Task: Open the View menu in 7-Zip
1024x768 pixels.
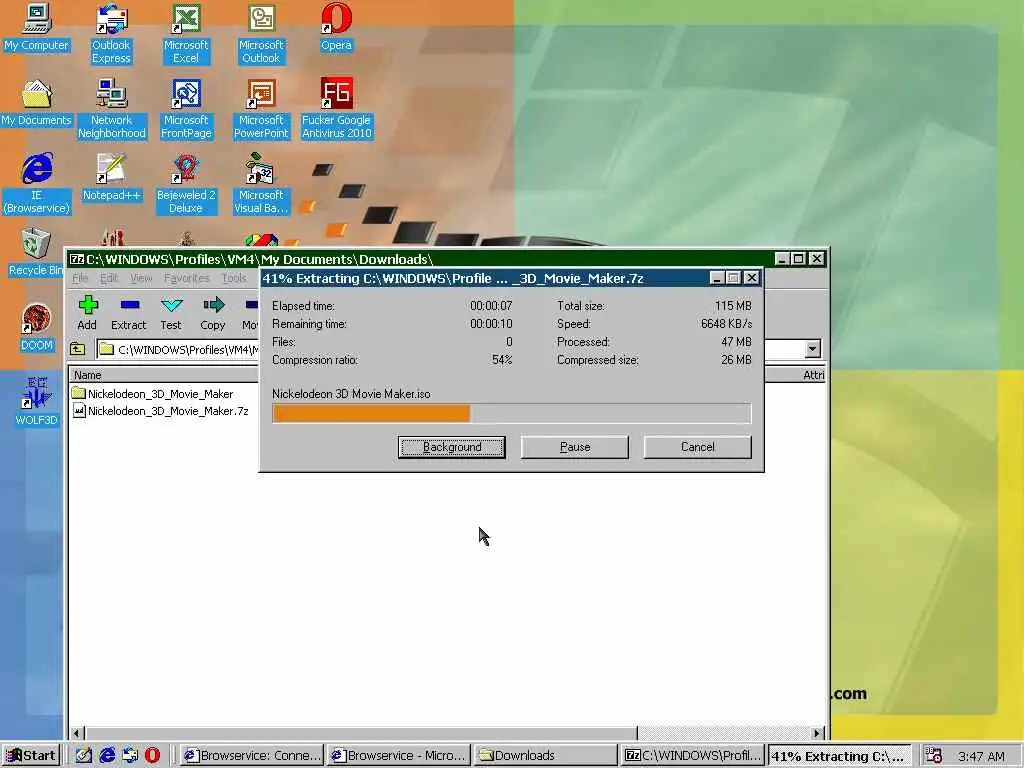Action: (141, 278)
